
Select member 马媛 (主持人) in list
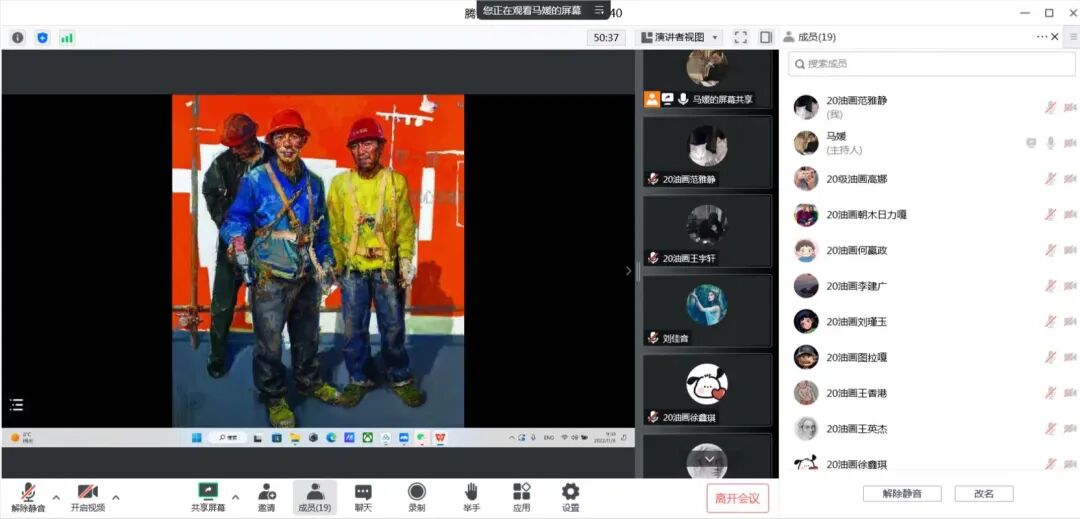931,142
